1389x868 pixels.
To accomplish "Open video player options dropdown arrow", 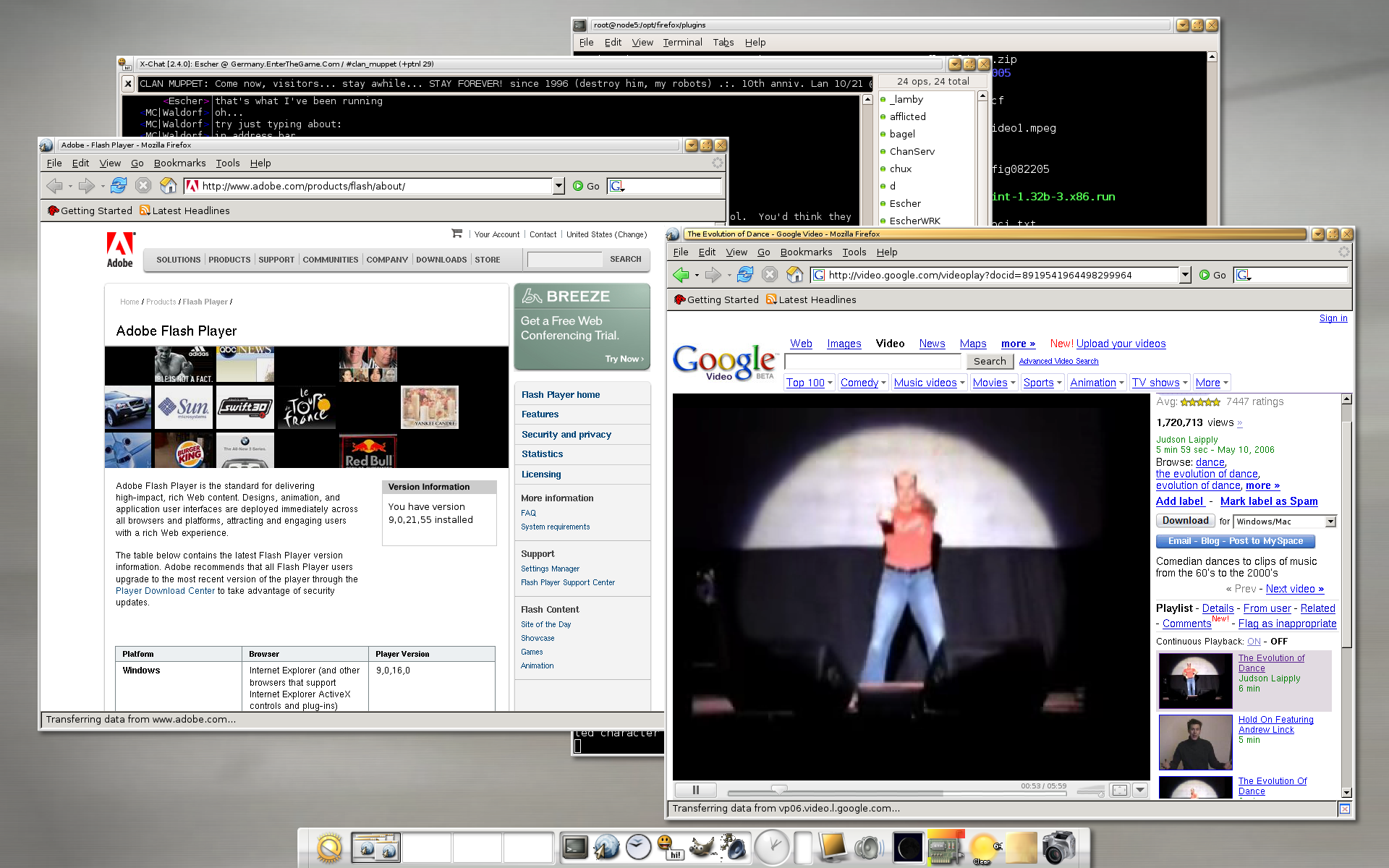I will (1140, 790).
